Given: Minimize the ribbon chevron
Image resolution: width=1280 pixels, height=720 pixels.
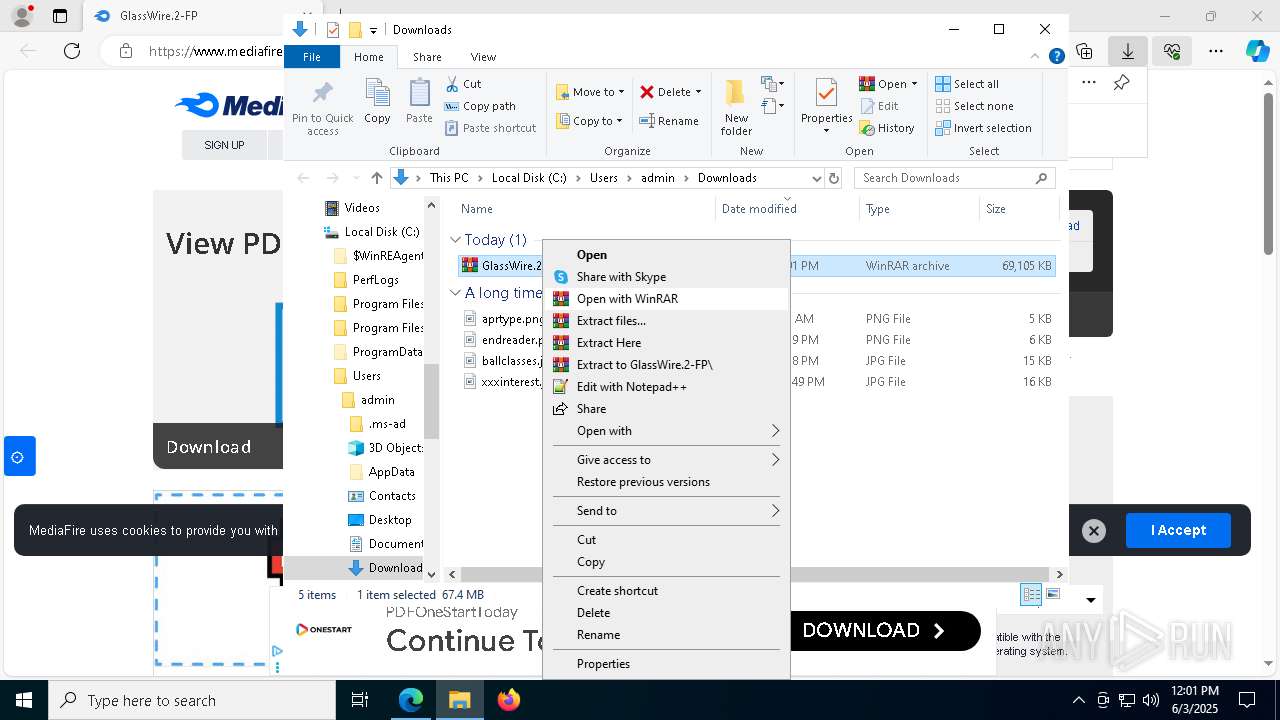Looking at the screenshot, I should (x=1036, y=57).
